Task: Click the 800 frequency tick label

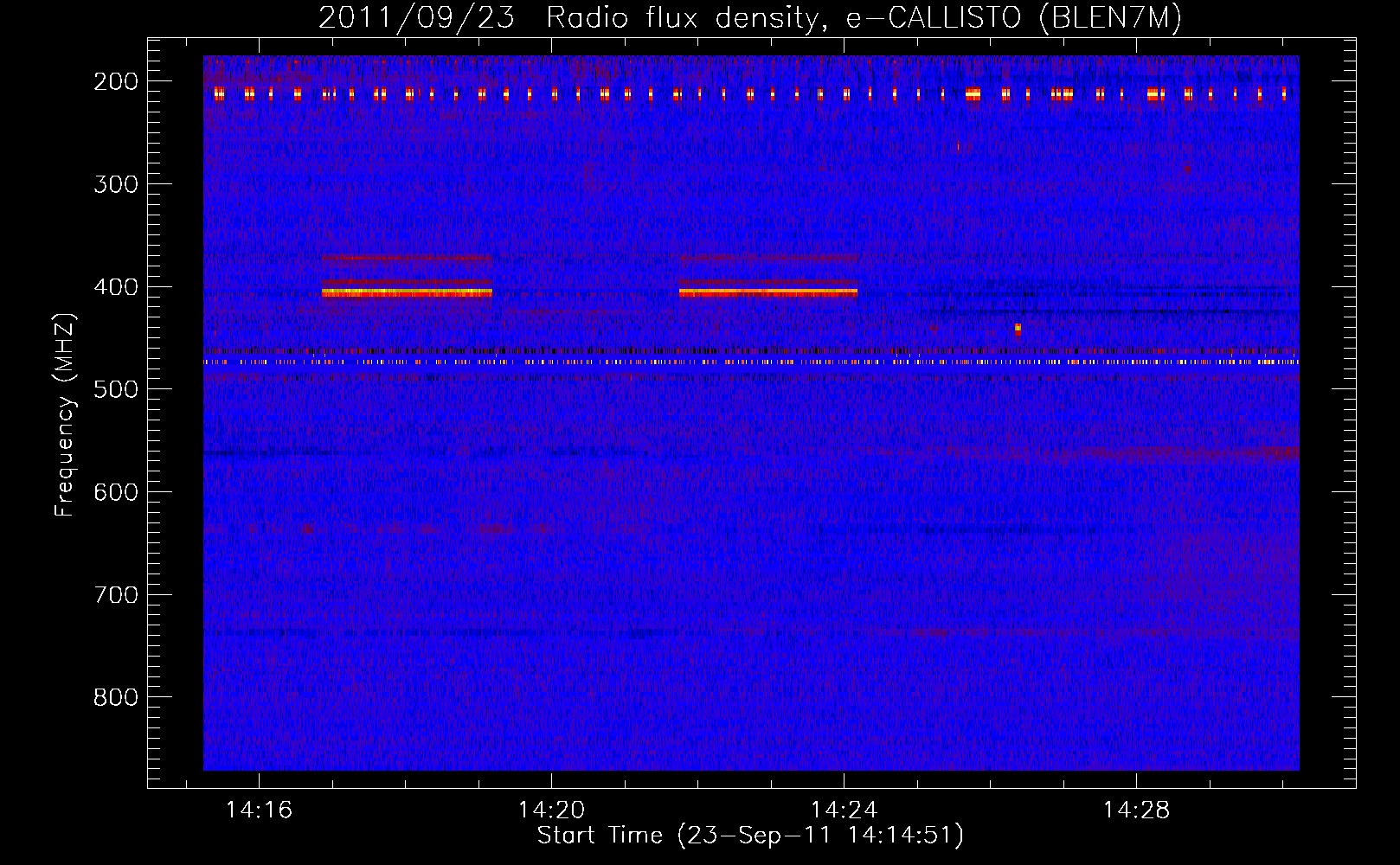Action: pyautogui.click(x=116, y=697)
